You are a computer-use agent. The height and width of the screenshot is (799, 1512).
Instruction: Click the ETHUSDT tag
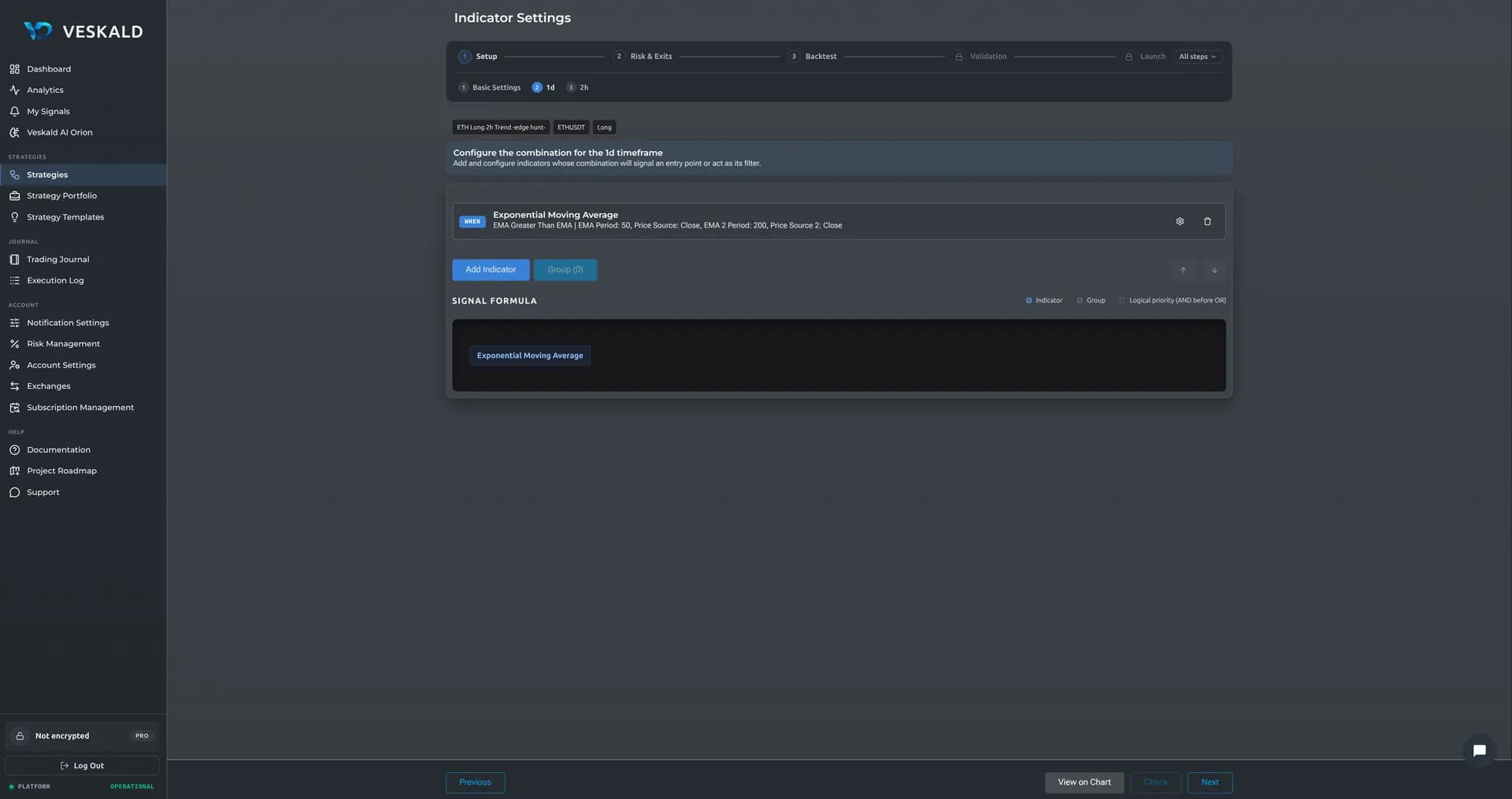point(571,128)
